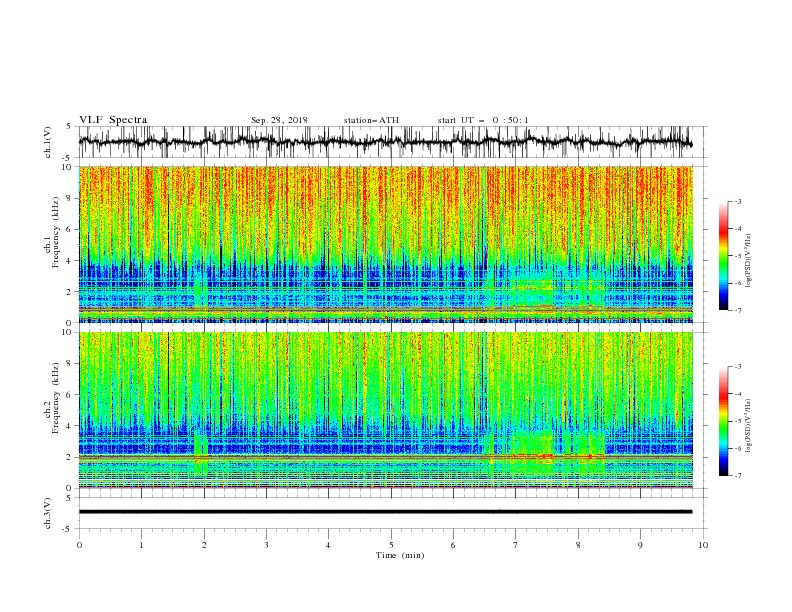Screen dimensions: 792x612
Task: Click the time axis tick label "10"
Action: tap(703, 545)
